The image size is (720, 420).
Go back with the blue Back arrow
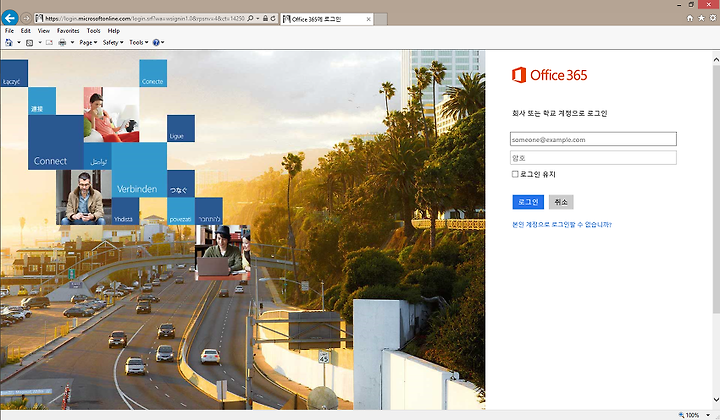[x=10, y=18]
